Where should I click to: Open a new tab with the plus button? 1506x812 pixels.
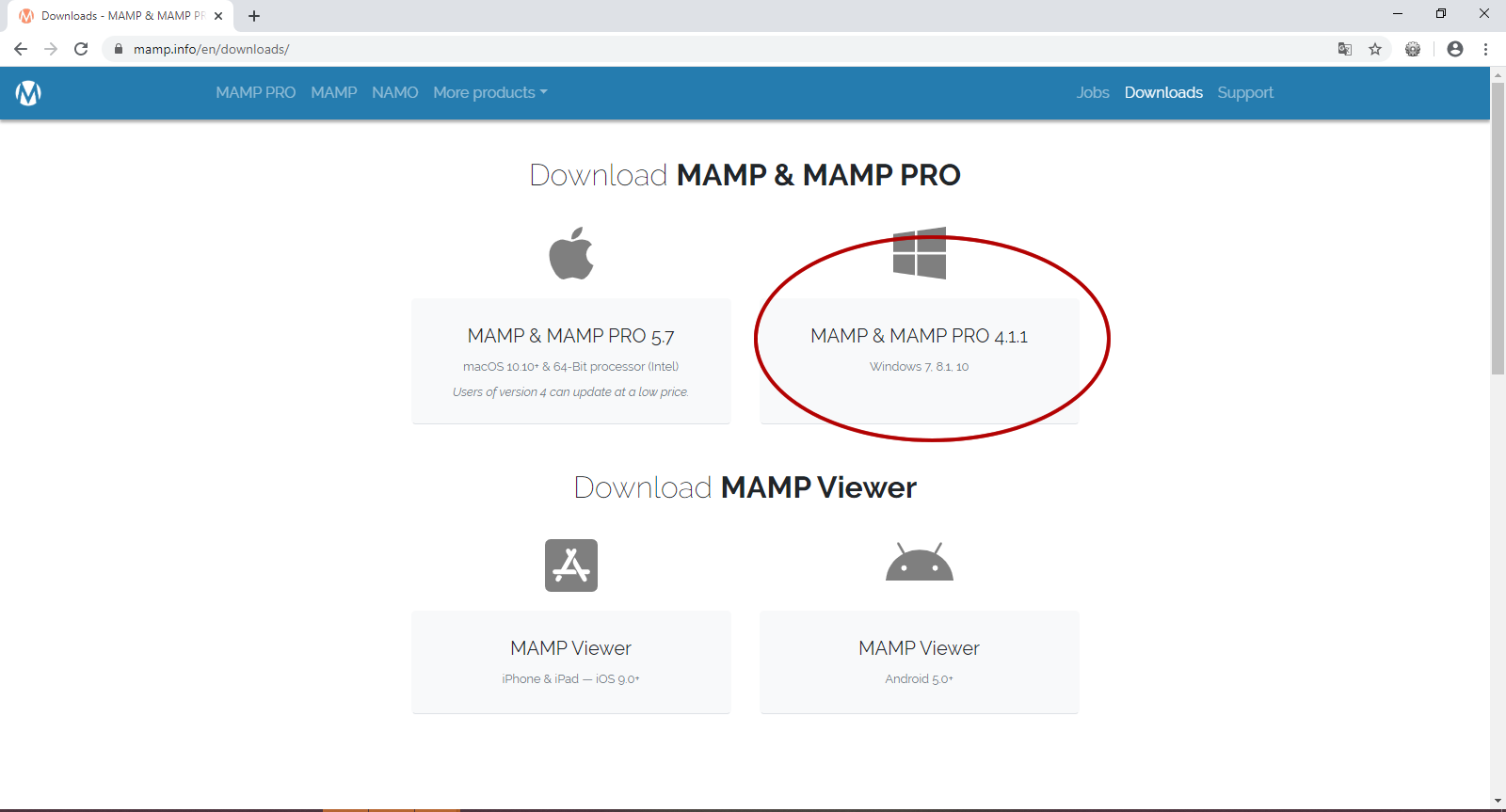pos(254,16)
